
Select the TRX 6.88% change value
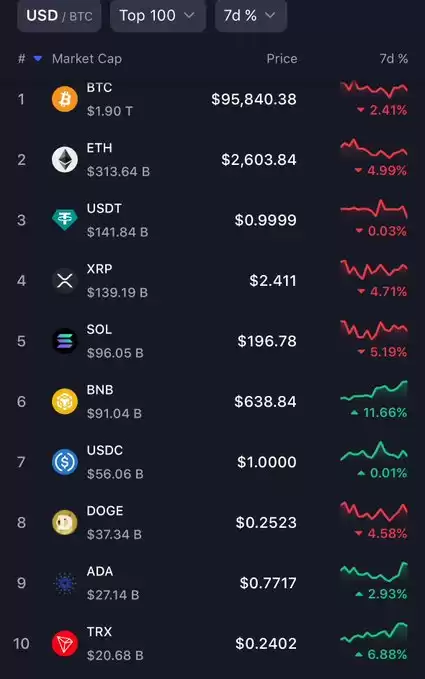tap(383, 654)
